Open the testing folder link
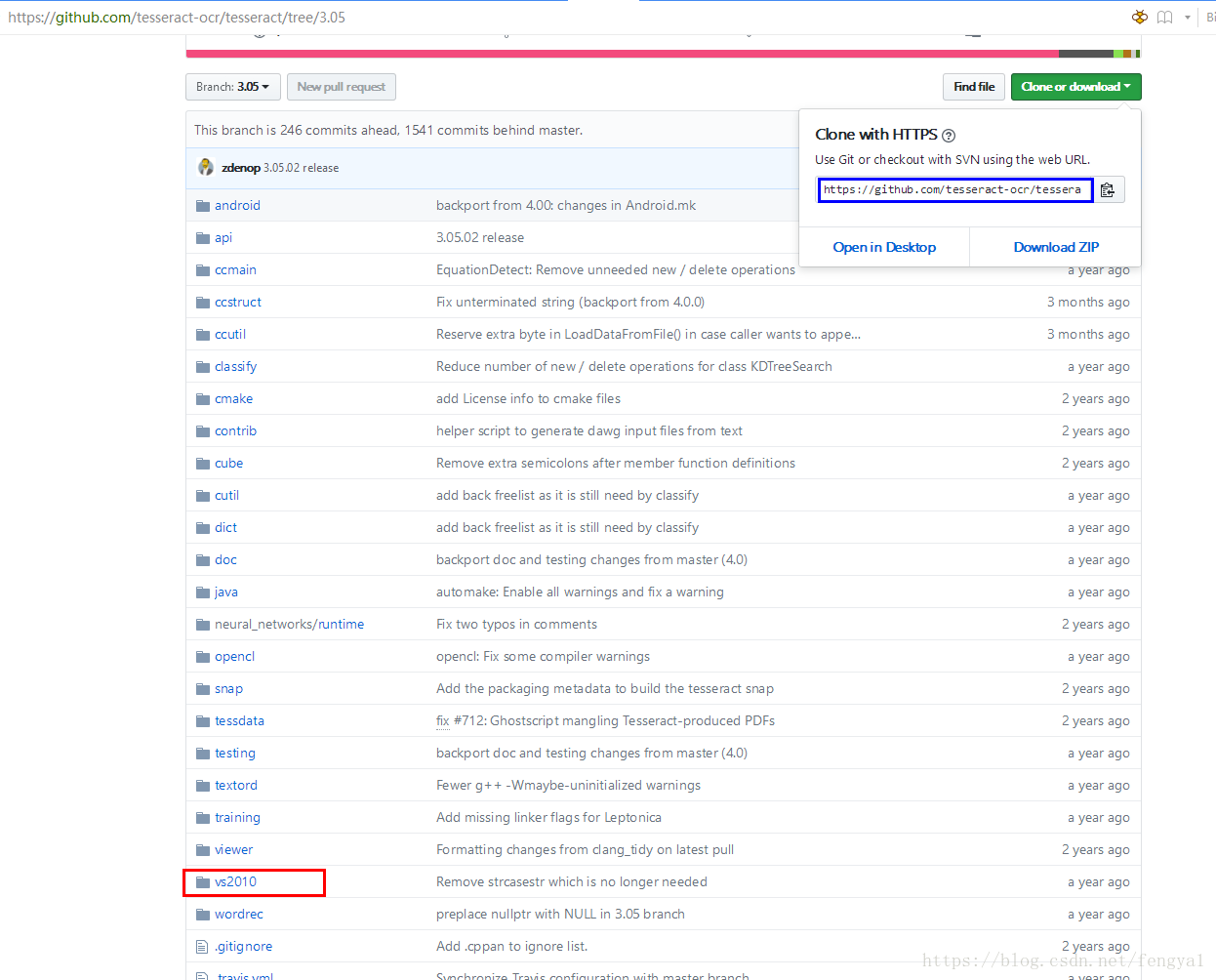The height and width of the screenshot is (980, 1216). click(x=235, y=754)
